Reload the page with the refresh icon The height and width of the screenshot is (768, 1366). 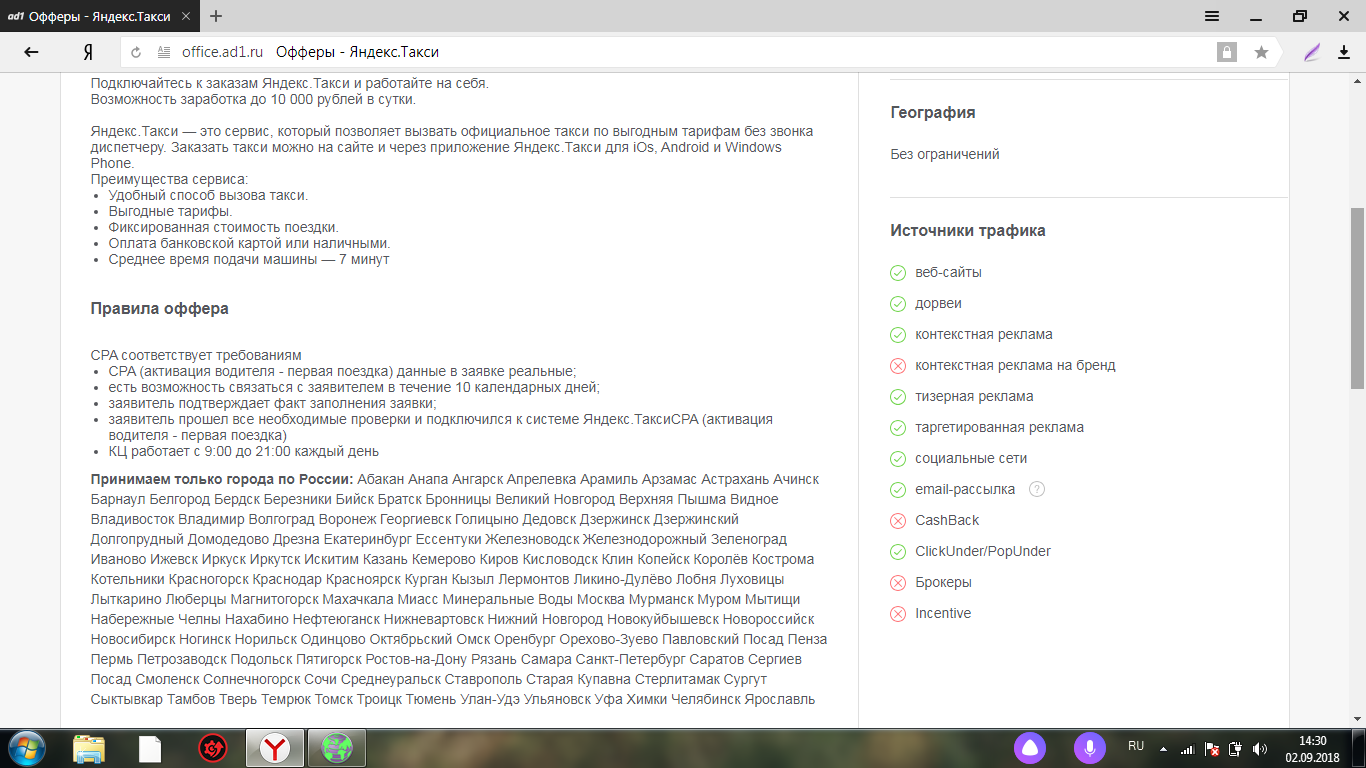tap(136, 52)
